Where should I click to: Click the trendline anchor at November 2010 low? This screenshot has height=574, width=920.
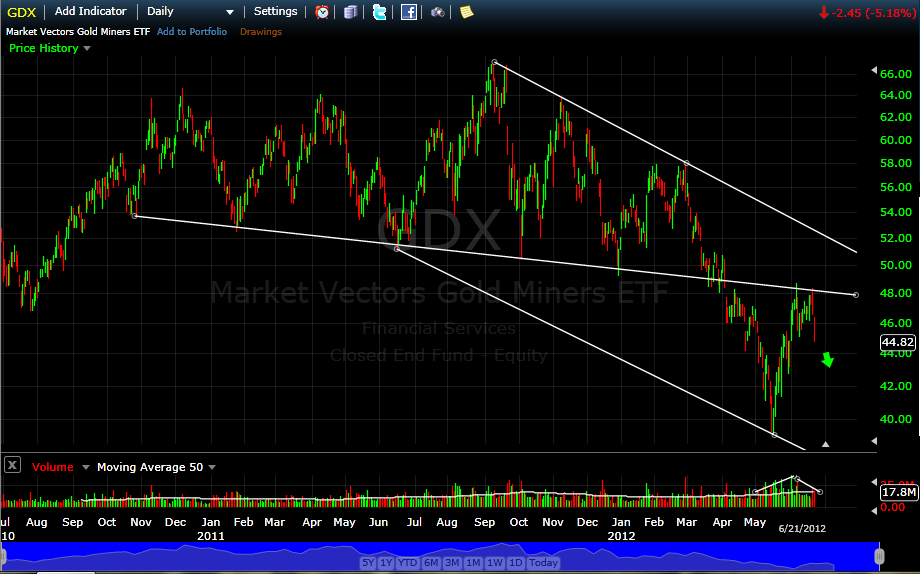click(134, 216)
